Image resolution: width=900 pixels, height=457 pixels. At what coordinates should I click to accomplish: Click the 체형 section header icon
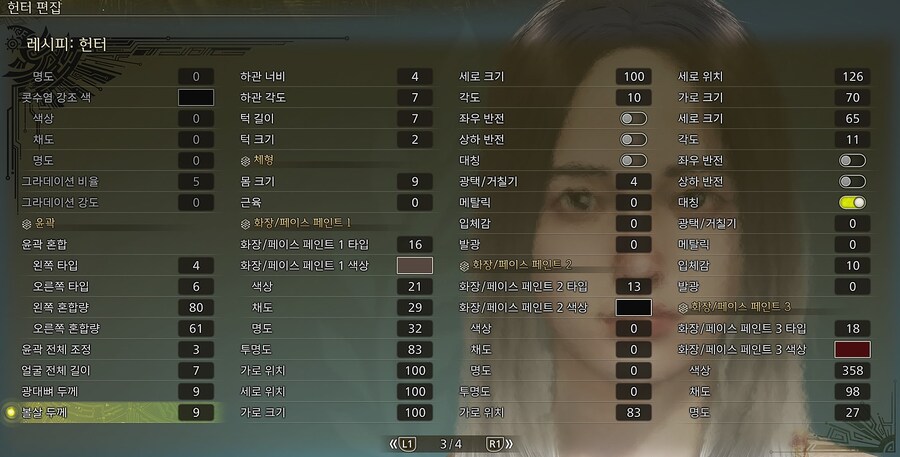pyautogui.click(x=245, y=161)
